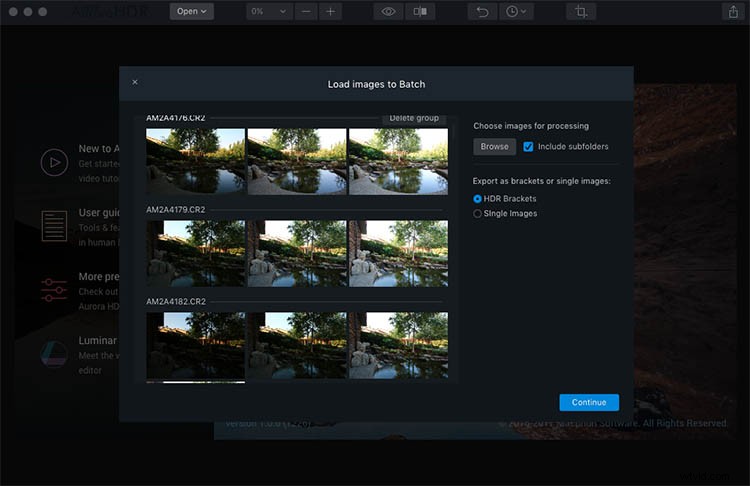Open the Open dropdown menu
Image resolution: width=750 pixels, height=486 pixels.
[191, 11]
